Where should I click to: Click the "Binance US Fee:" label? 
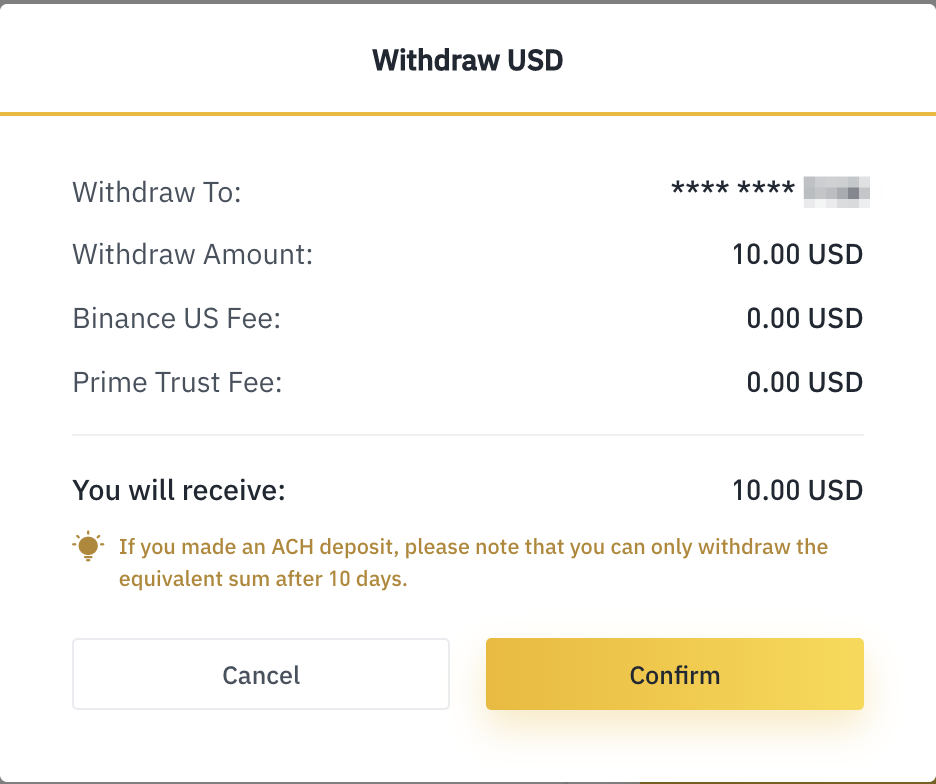click(x=177, y=318)
